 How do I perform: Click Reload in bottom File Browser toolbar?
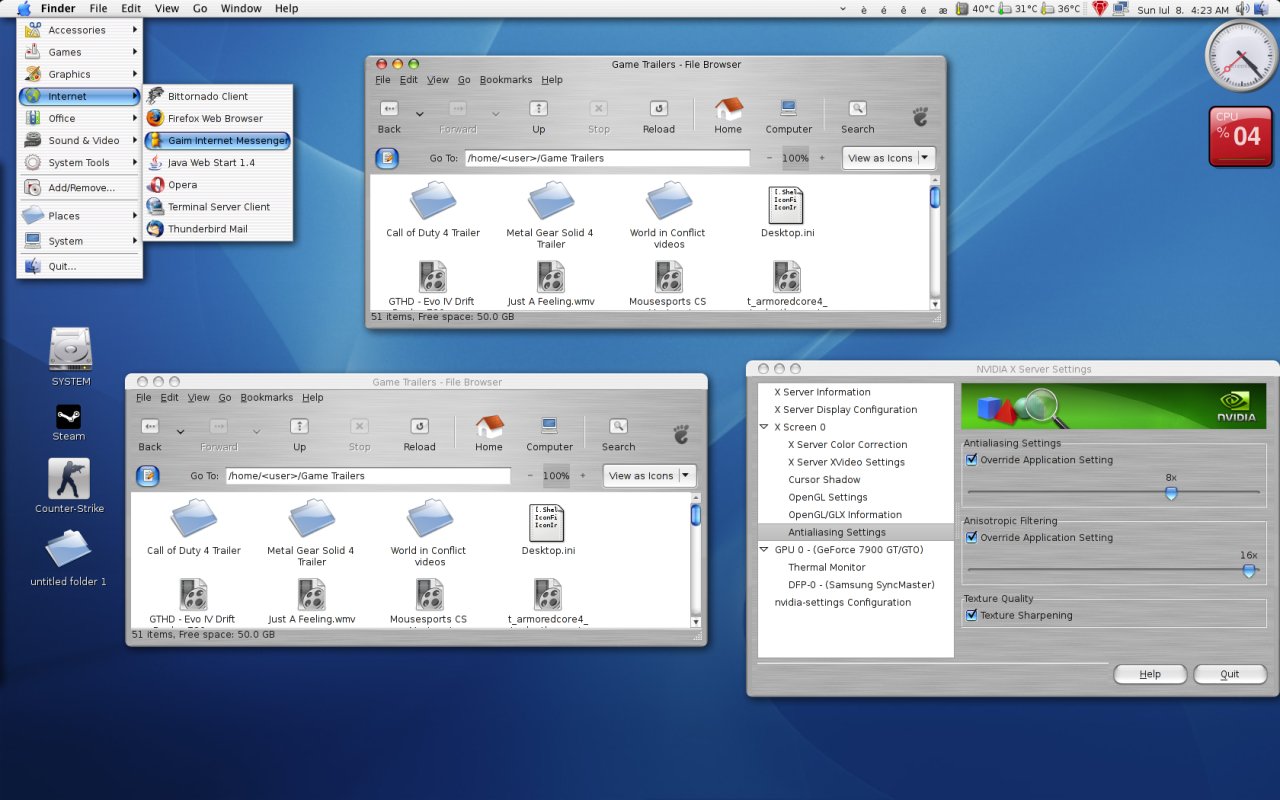pyautogui.click(x=419, y=434)
